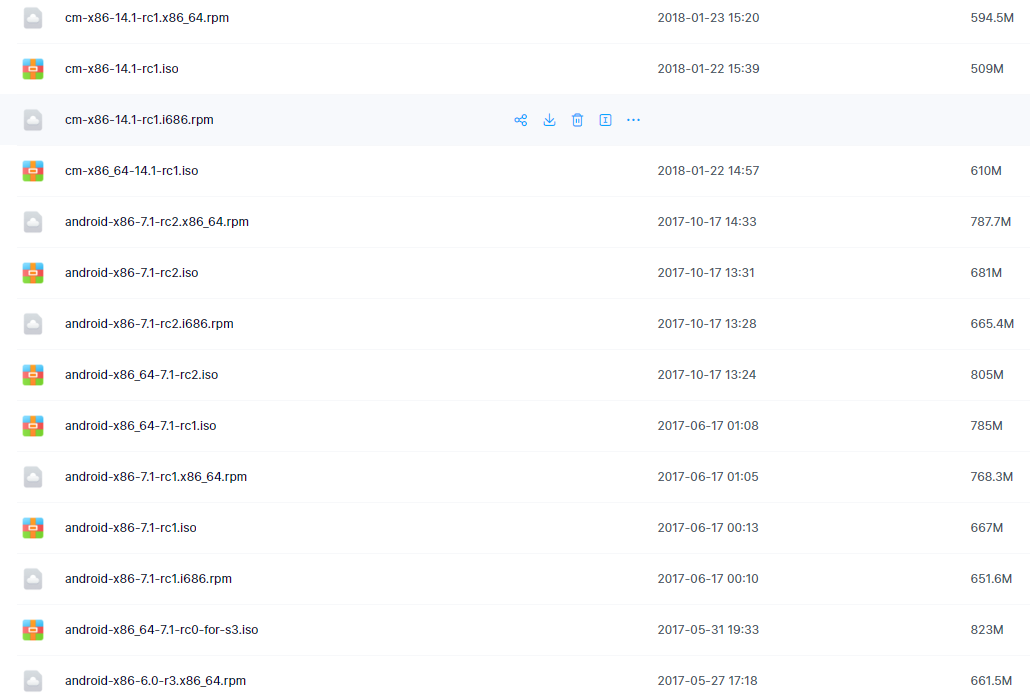
Task: Rename cm-x86-14.1-rc1.i686.rpm using rename icon
Action: tap(605, 120)
